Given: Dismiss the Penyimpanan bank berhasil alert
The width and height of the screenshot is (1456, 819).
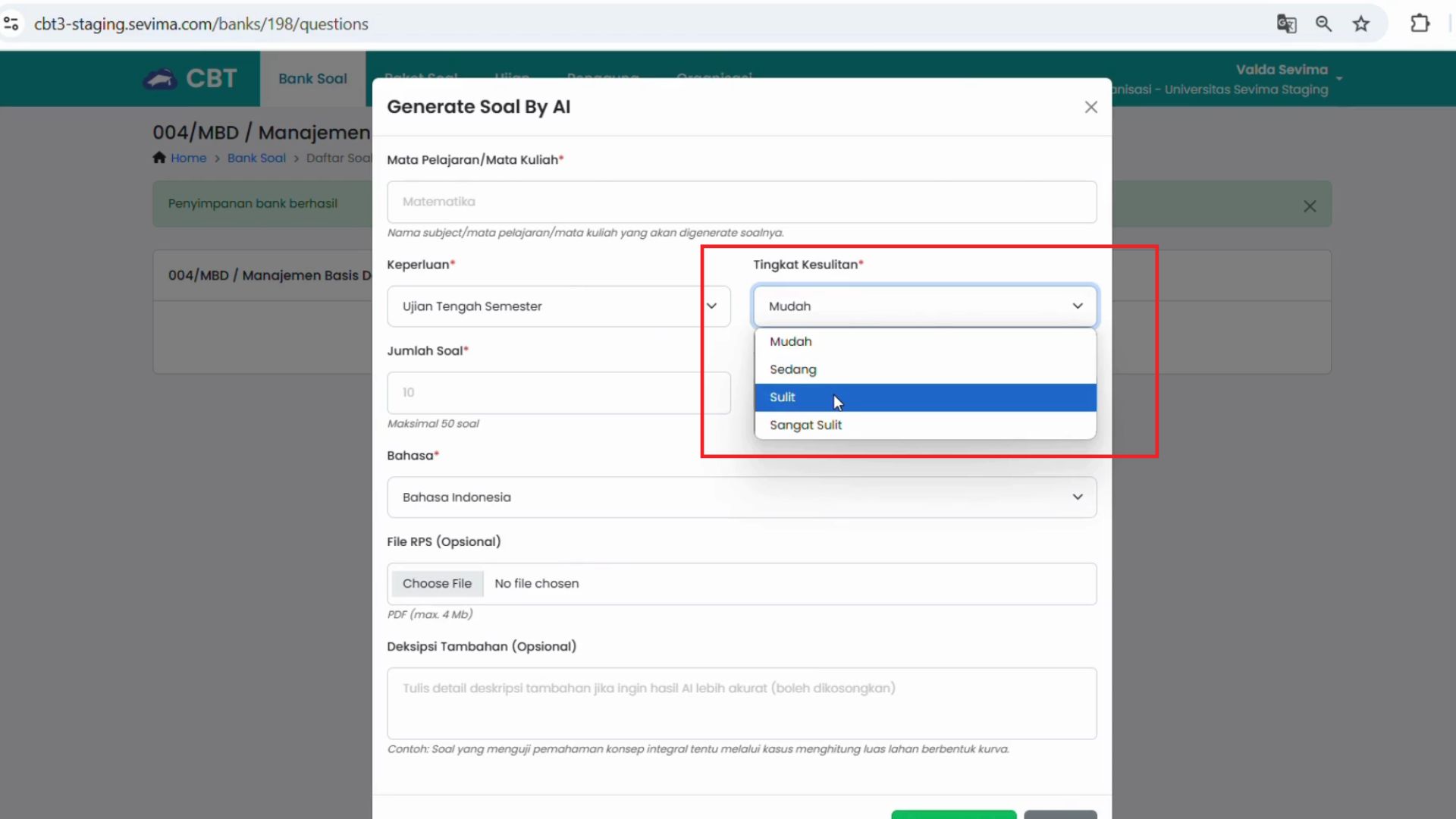Looking at the screenshot, I should 1309,206.
